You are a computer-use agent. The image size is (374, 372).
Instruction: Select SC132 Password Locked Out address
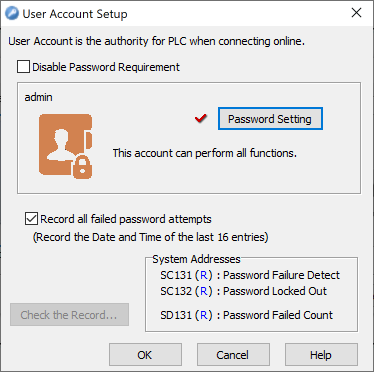tap(243, 291)
